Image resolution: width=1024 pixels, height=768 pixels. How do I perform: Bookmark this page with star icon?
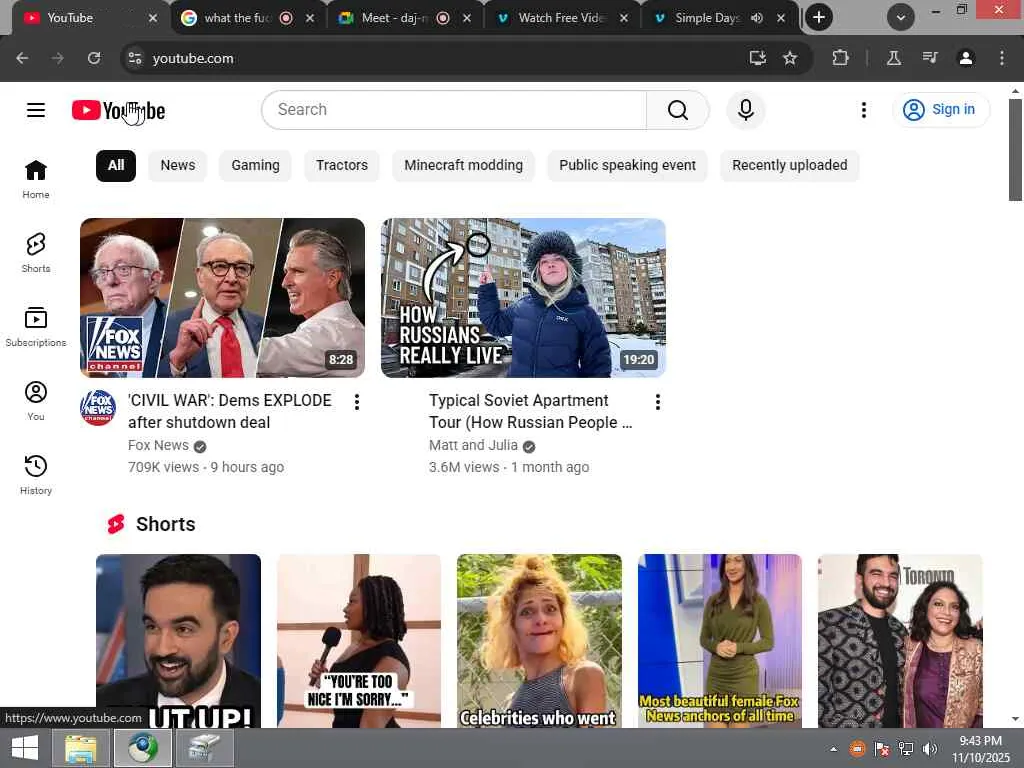[790, 58]
